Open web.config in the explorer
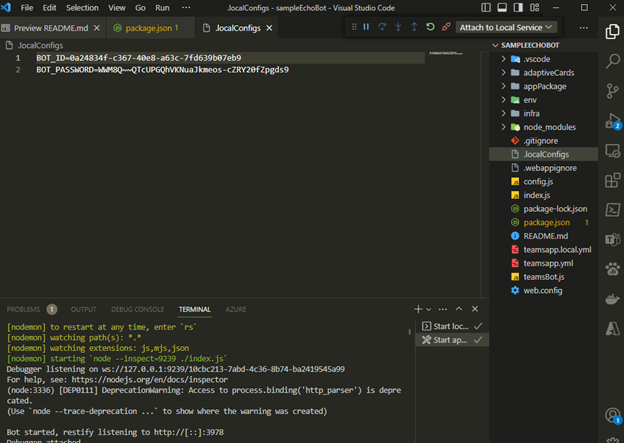 click(544, 291)
